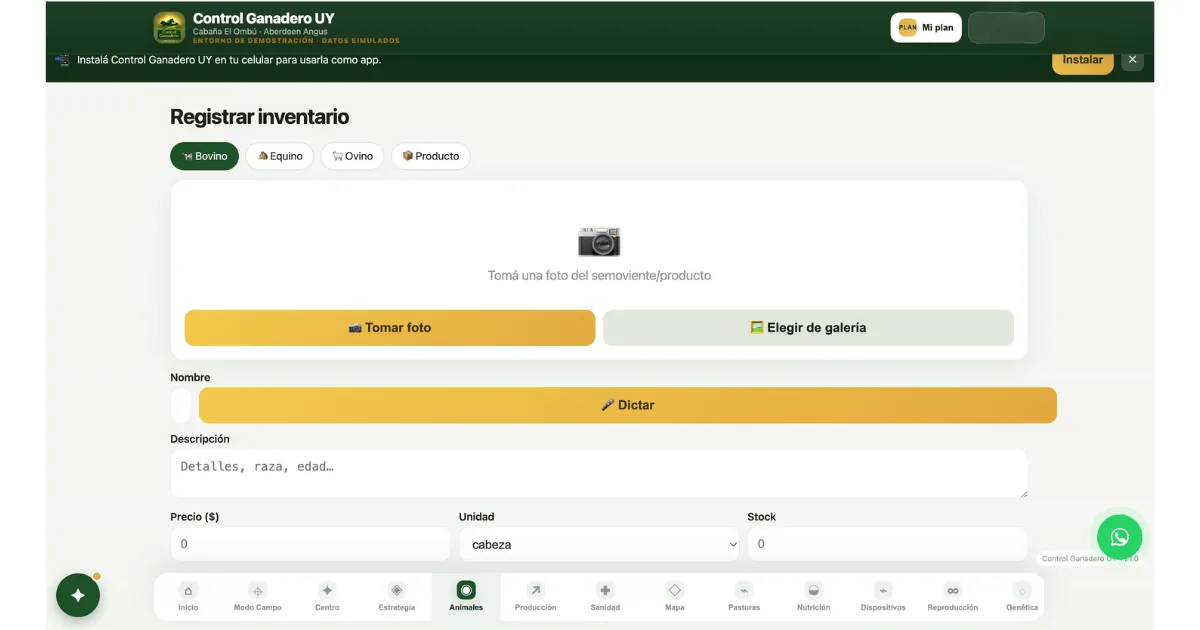Select the Equino category chip
Viewport: 1200px width, 630px height.
(280, 156)
